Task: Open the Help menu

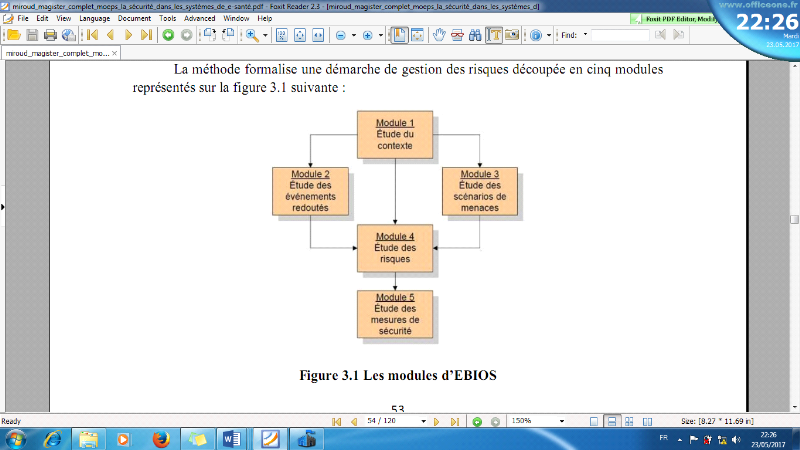Action: pyautogui.click(x=264, y=18)
